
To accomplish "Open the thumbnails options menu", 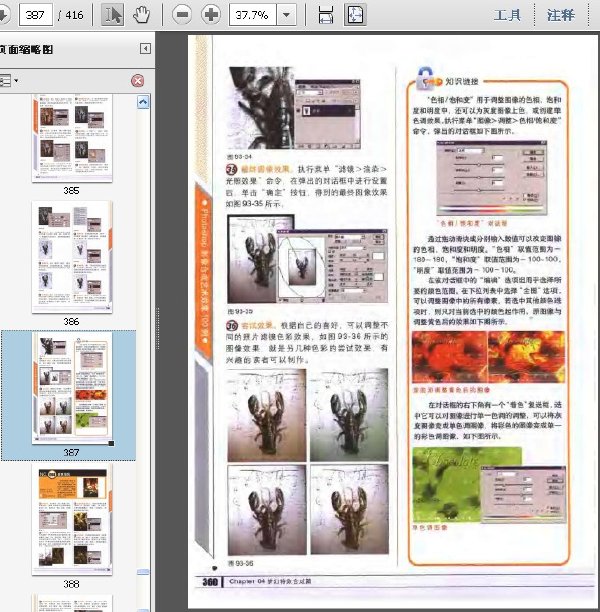I will tap(9, 81).
